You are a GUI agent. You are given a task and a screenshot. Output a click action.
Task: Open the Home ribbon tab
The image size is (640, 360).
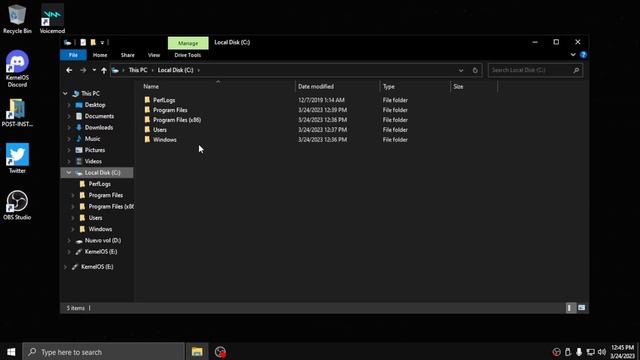[100, 55]
